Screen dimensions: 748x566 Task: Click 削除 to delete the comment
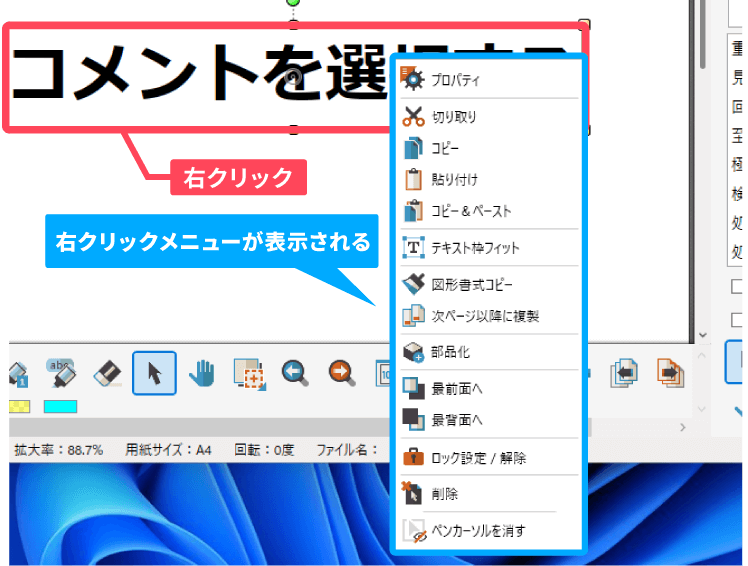pos(445,494)
